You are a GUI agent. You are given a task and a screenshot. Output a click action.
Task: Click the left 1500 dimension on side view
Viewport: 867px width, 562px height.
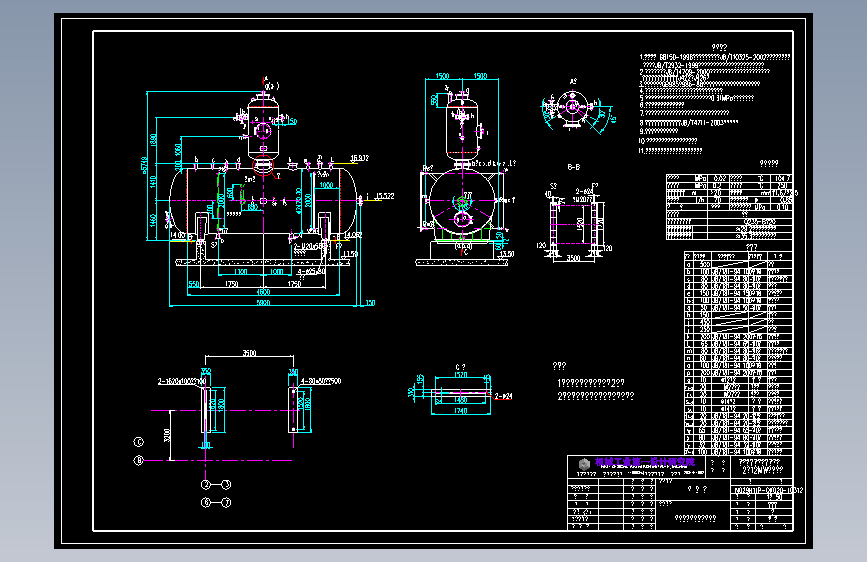coord(442,76)
